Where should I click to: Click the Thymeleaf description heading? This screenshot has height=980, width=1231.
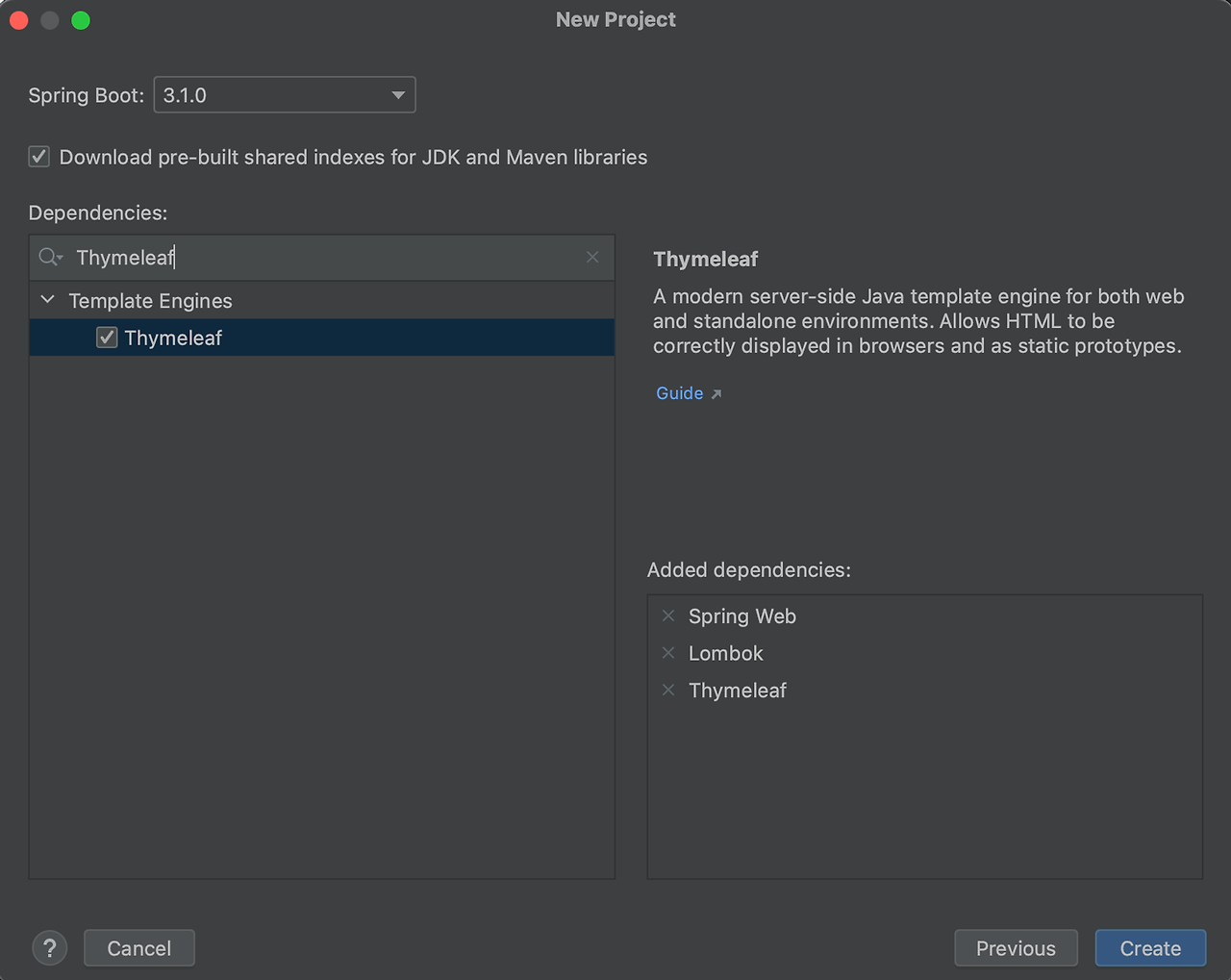(706, 260)
